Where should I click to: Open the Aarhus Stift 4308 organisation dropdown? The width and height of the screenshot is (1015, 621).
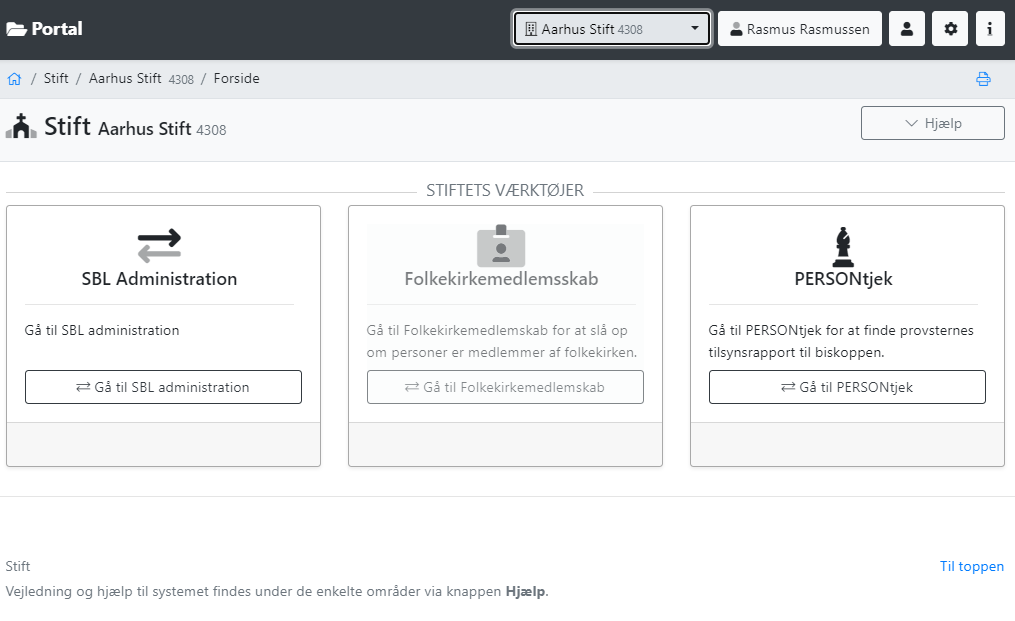click(x=612, y=29)
